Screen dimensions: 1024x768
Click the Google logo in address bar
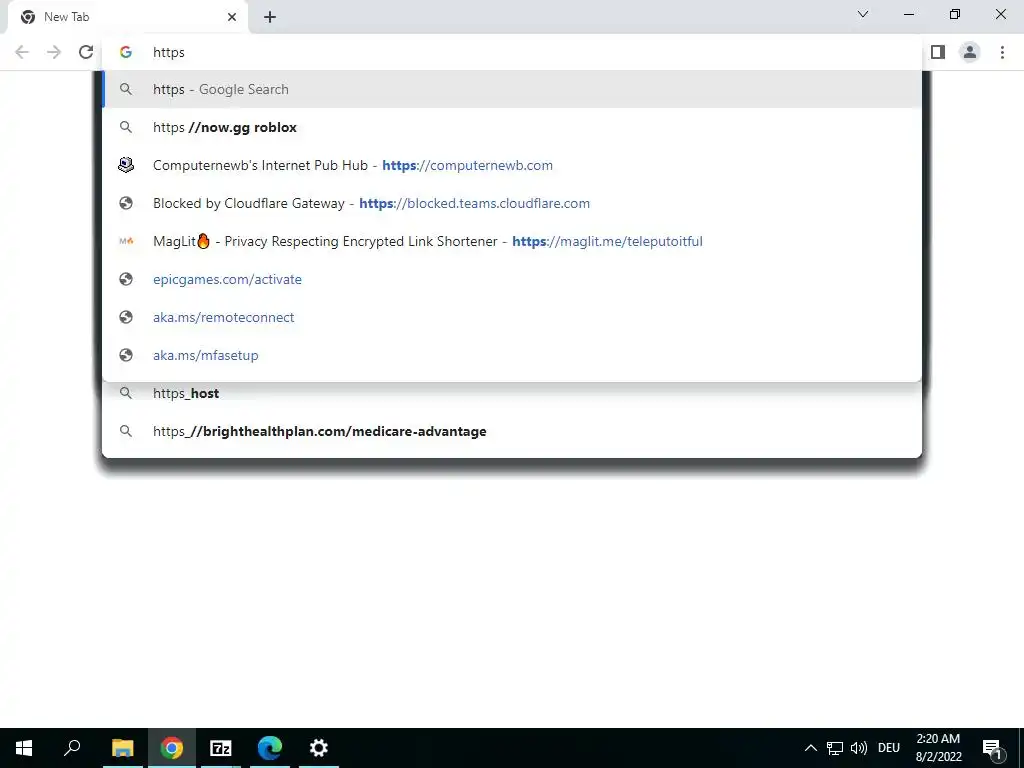(x=126, y=52)
